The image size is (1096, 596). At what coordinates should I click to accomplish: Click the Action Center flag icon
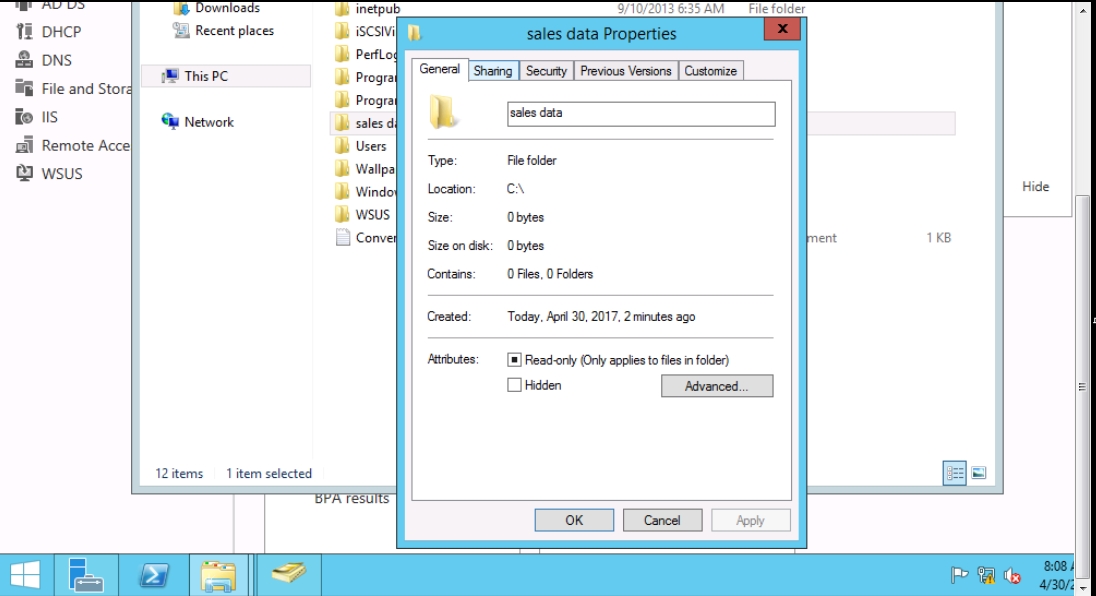[960, 575]
